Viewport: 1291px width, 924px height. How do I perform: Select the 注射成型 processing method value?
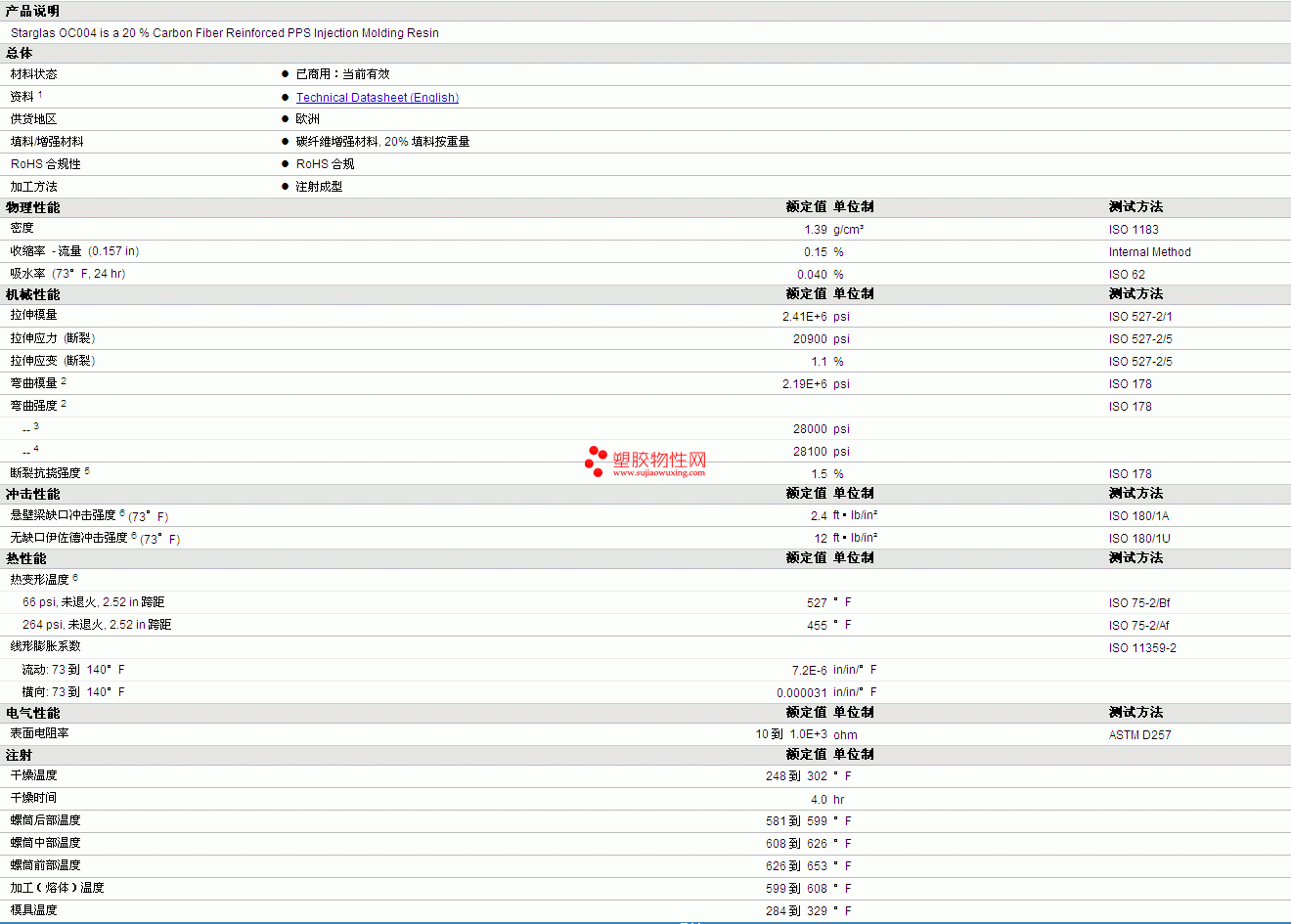320,187
